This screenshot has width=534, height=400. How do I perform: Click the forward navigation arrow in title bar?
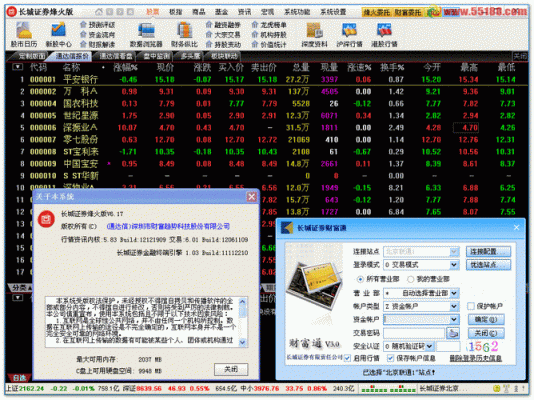[x=120, y=12]
